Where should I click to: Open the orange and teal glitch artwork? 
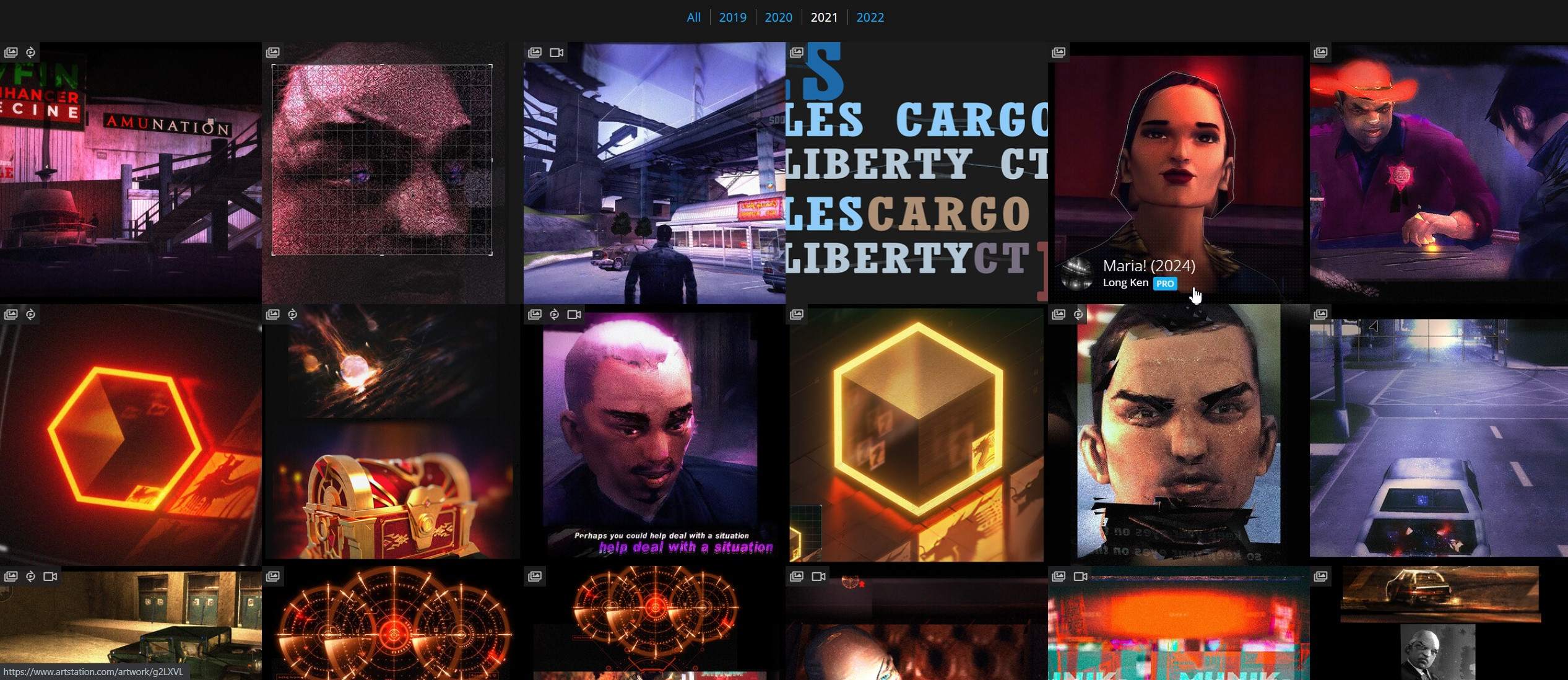pos(1178,623)
